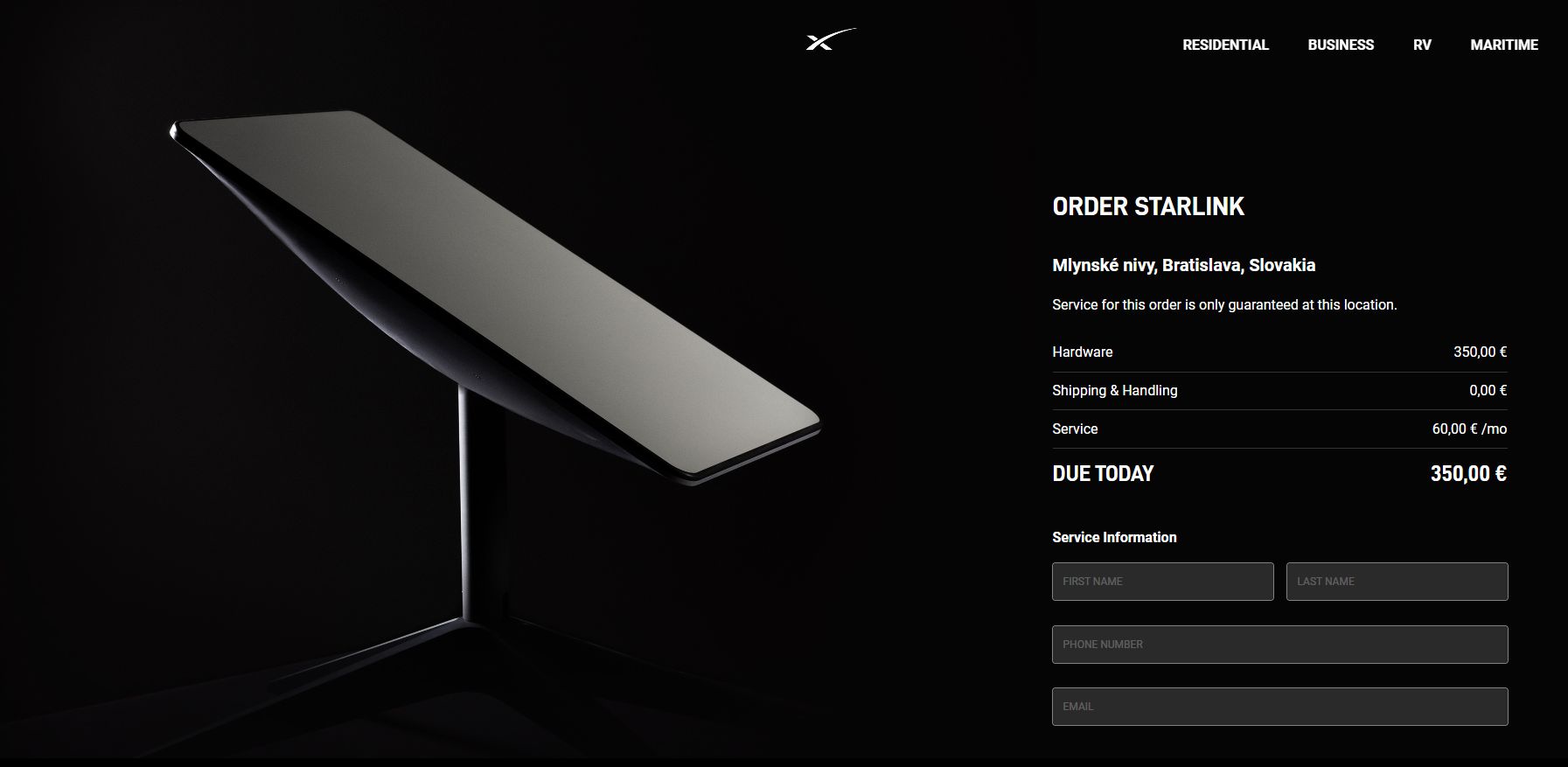
Task: Open the Residential menu item
Action: [1225, 45]
